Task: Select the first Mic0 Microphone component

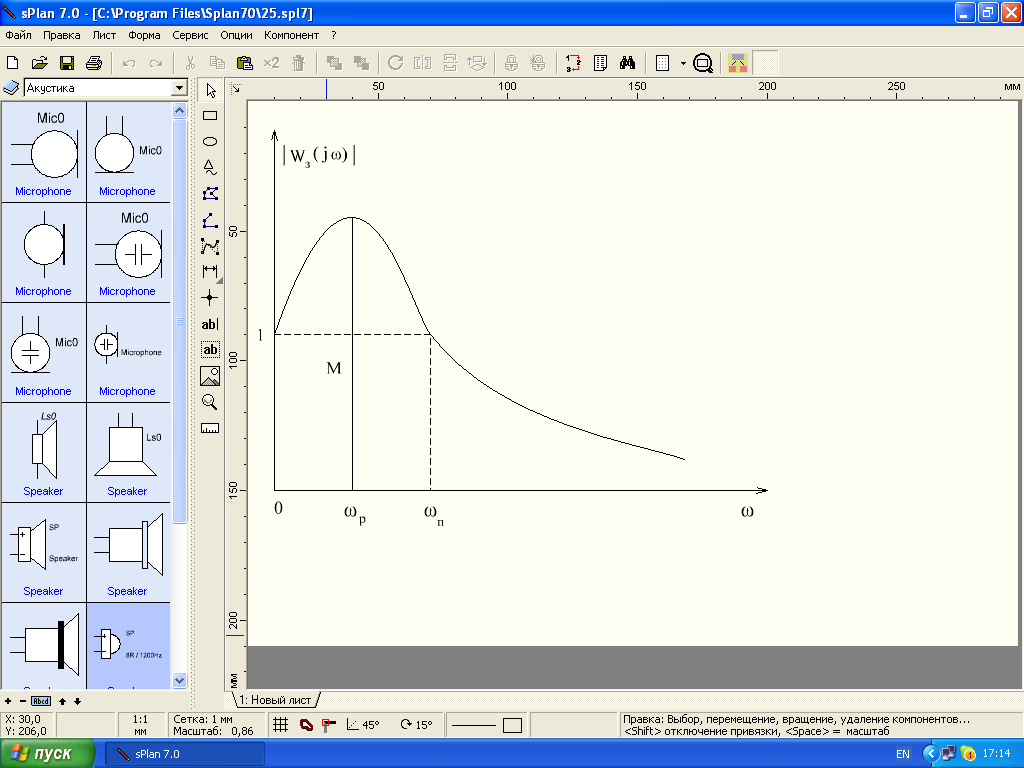Action: point(44,152)
